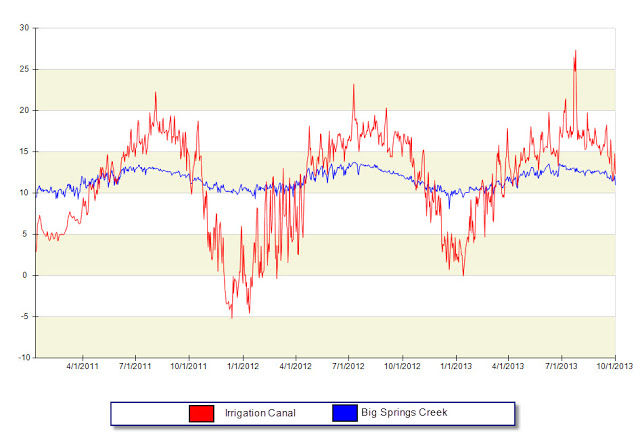Viewport: 640px width, 432px height.
Task: Click the 7/1/2013 x-axis date label
Action: tap(561, 366)
